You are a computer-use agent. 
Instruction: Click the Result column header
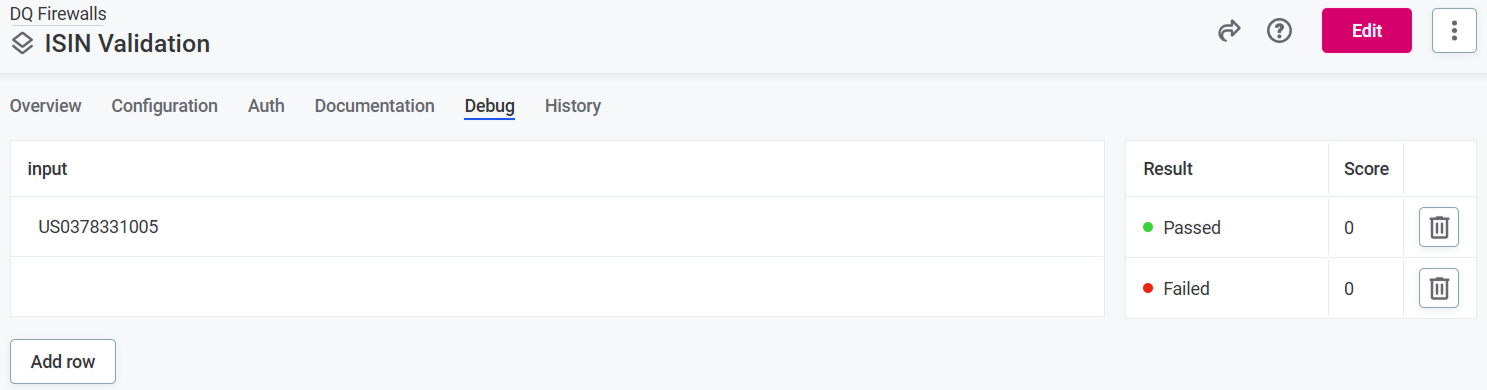click(x=1168, y=169)
